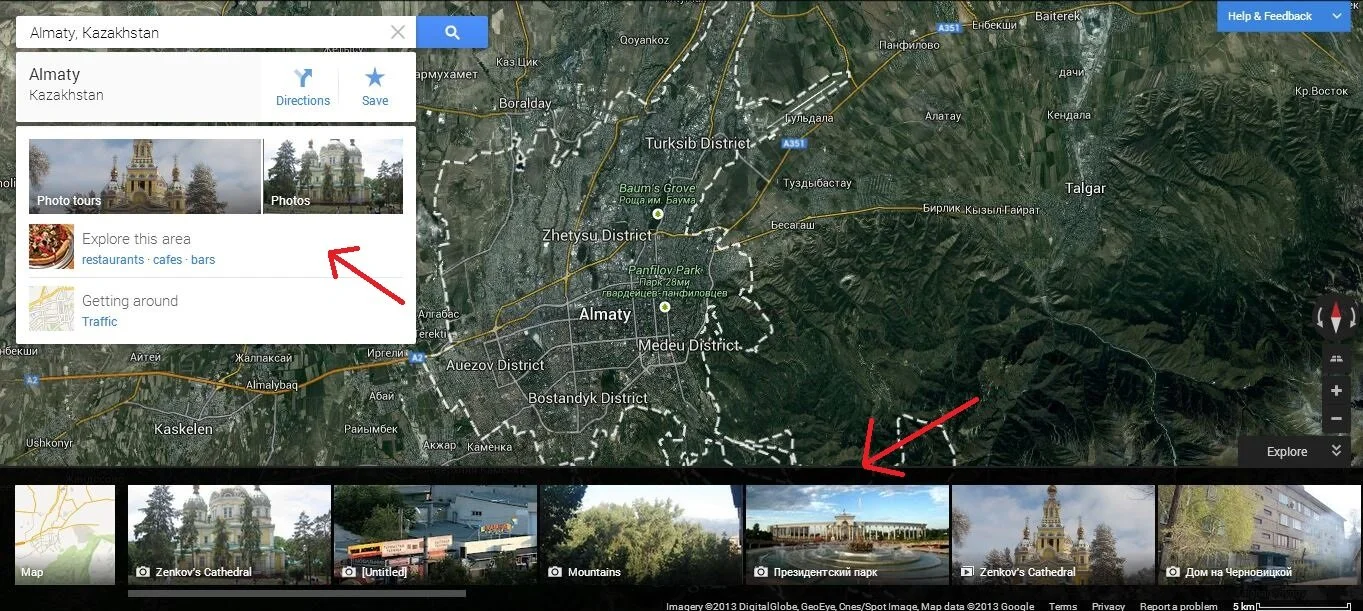Click the Almaty city label on the map
This screenshot has width=1363, height=611.
tap(605, 314)
